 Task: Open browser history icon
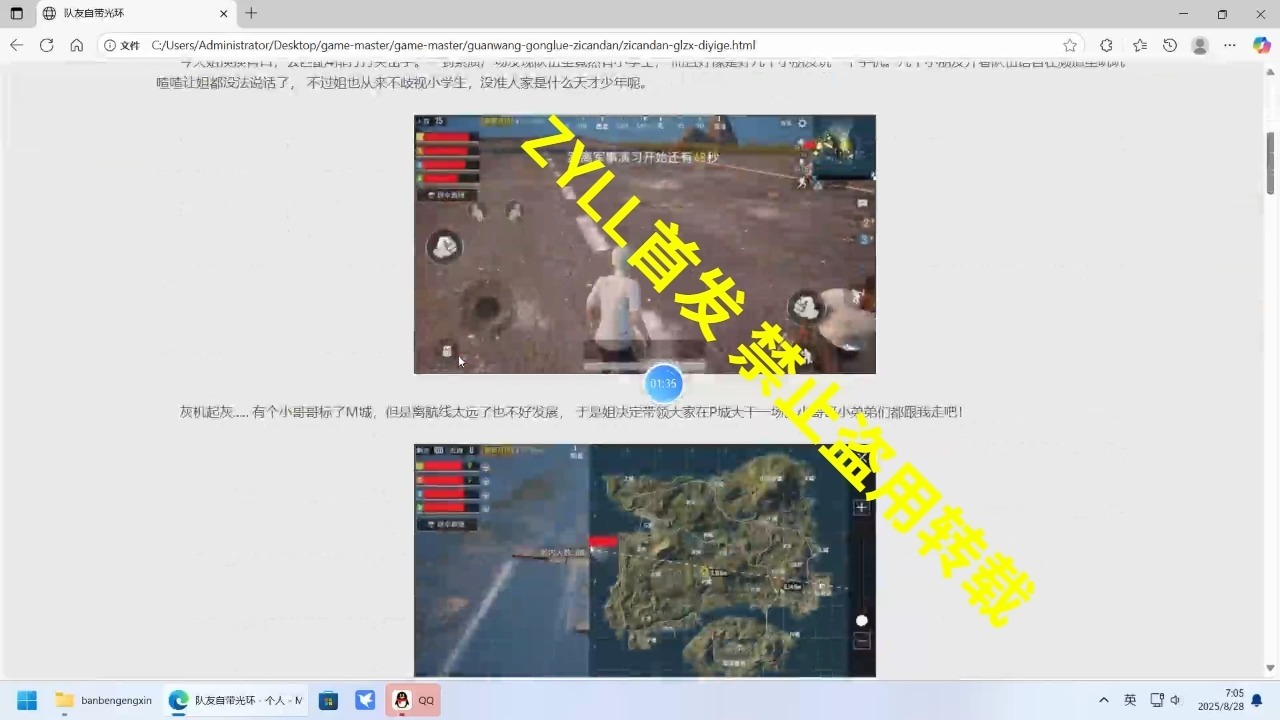point(1170,45)
